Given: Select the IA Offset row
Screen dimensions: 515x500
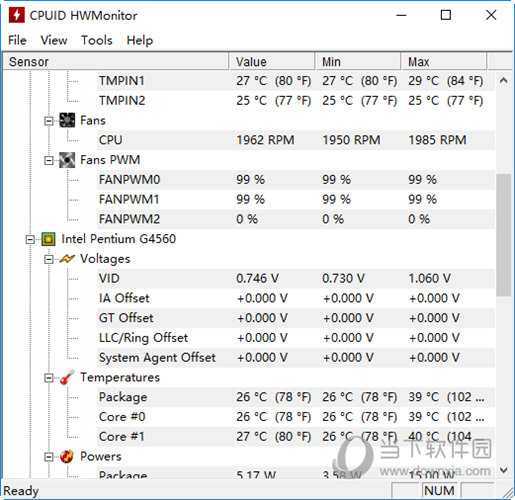Looking at the screenshot, I should click(296, 298).
